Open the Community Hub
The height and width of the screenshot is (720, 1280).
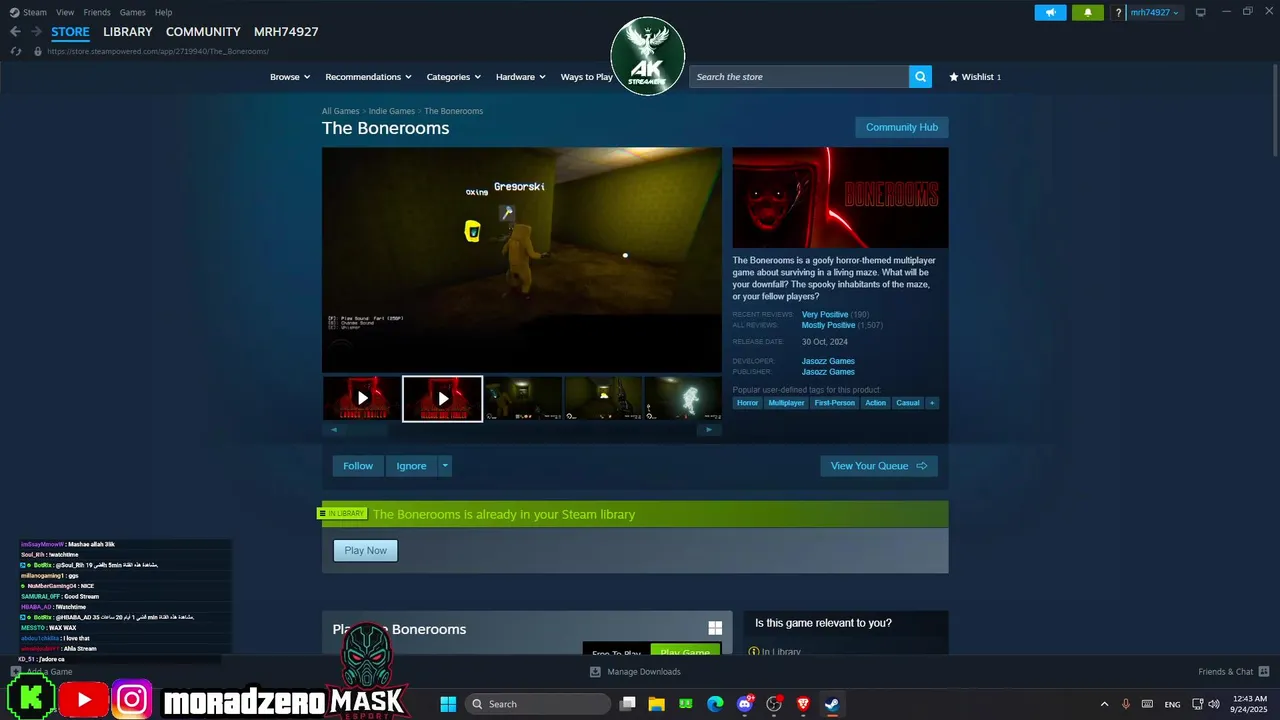click(901, 127)
